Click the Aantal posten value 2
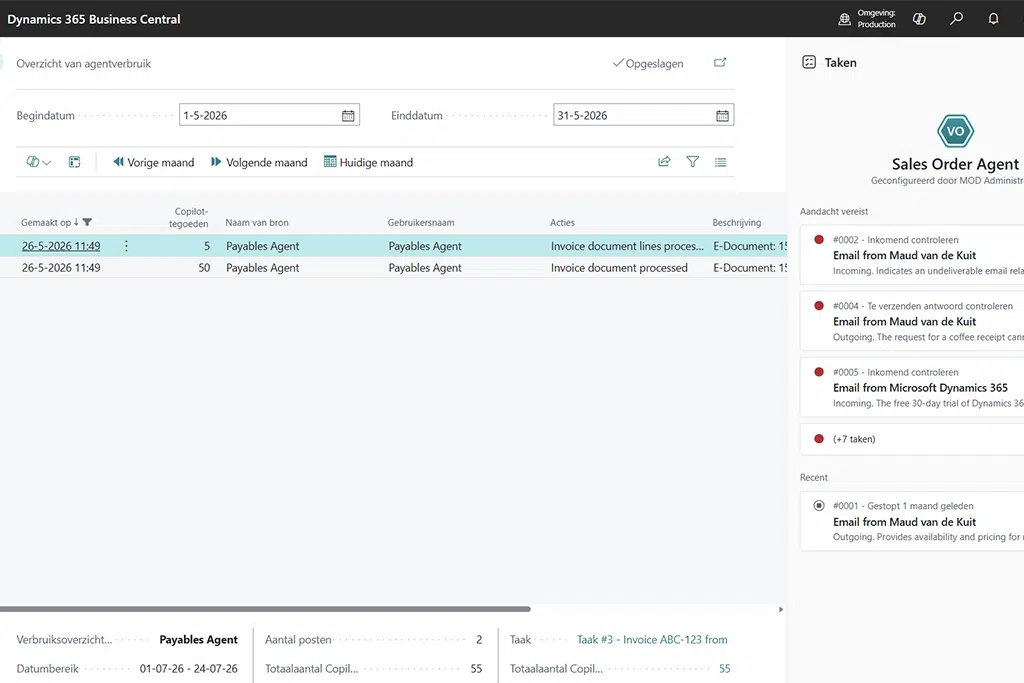1024x683 pixels. click(x=479, y=640)
